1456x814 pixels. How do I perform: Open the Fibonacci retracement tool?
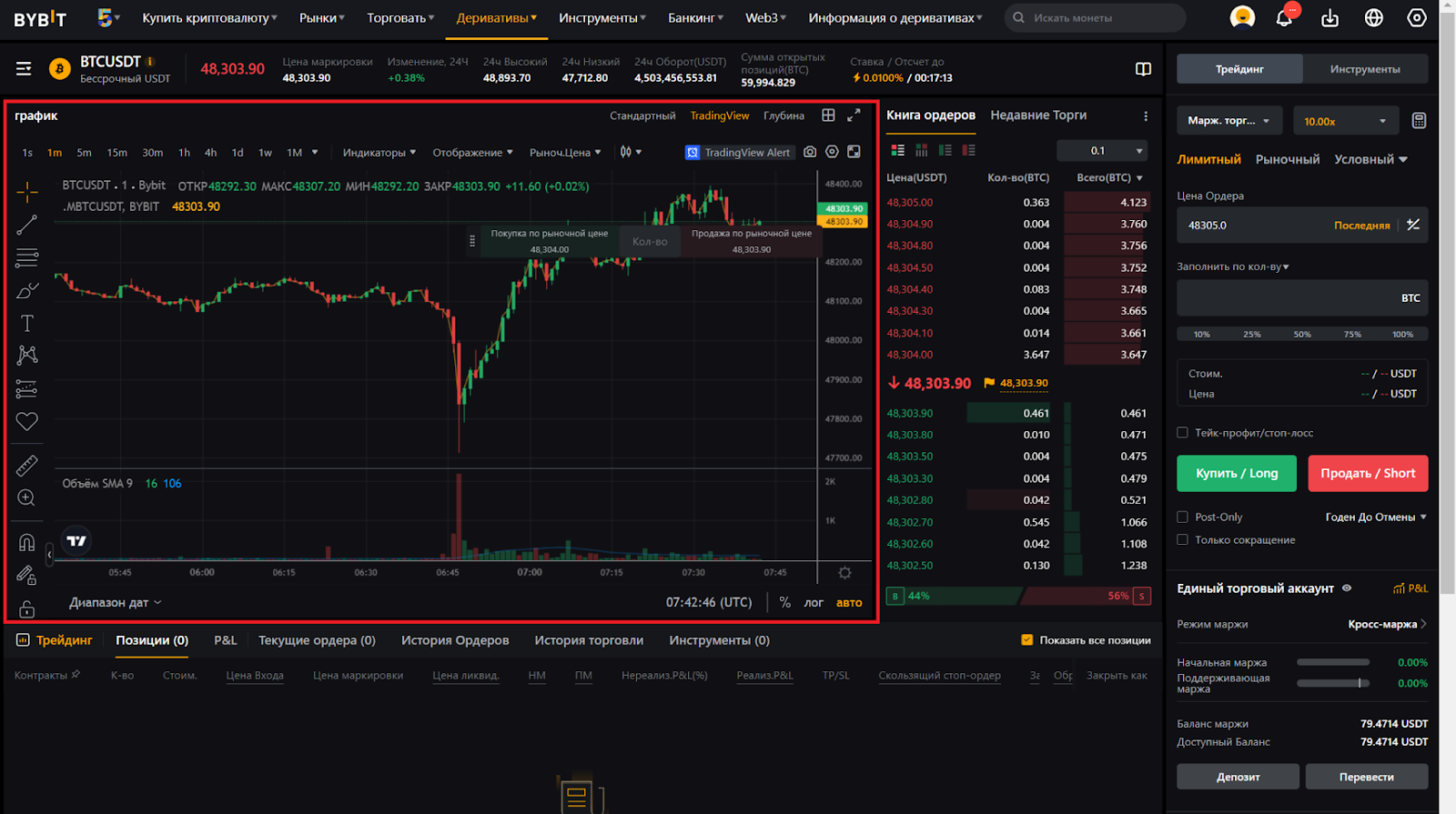click(27, 258)
